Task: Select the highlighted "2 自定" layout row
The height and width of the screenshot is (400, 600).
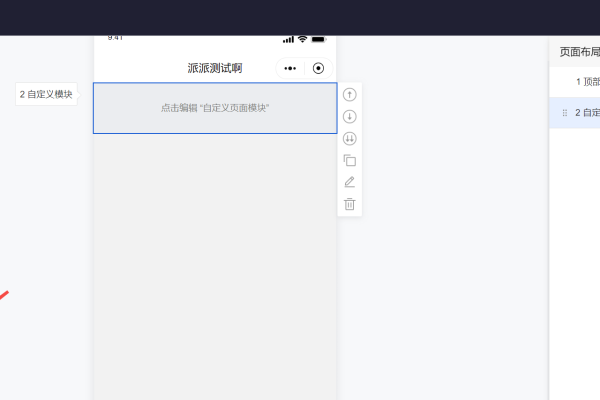Action: (575, 113)
